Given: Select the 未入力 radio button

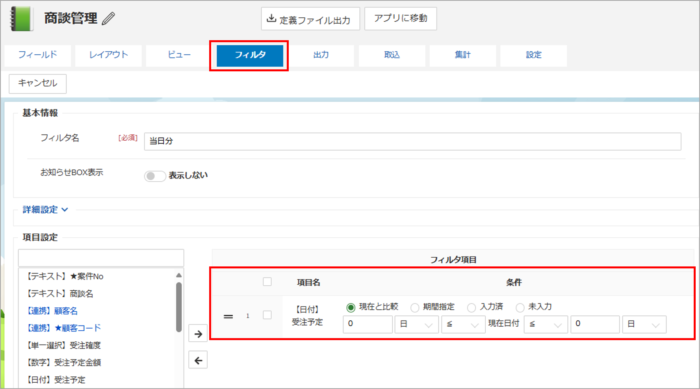Looking at the screenshot, I should [520, 307].
